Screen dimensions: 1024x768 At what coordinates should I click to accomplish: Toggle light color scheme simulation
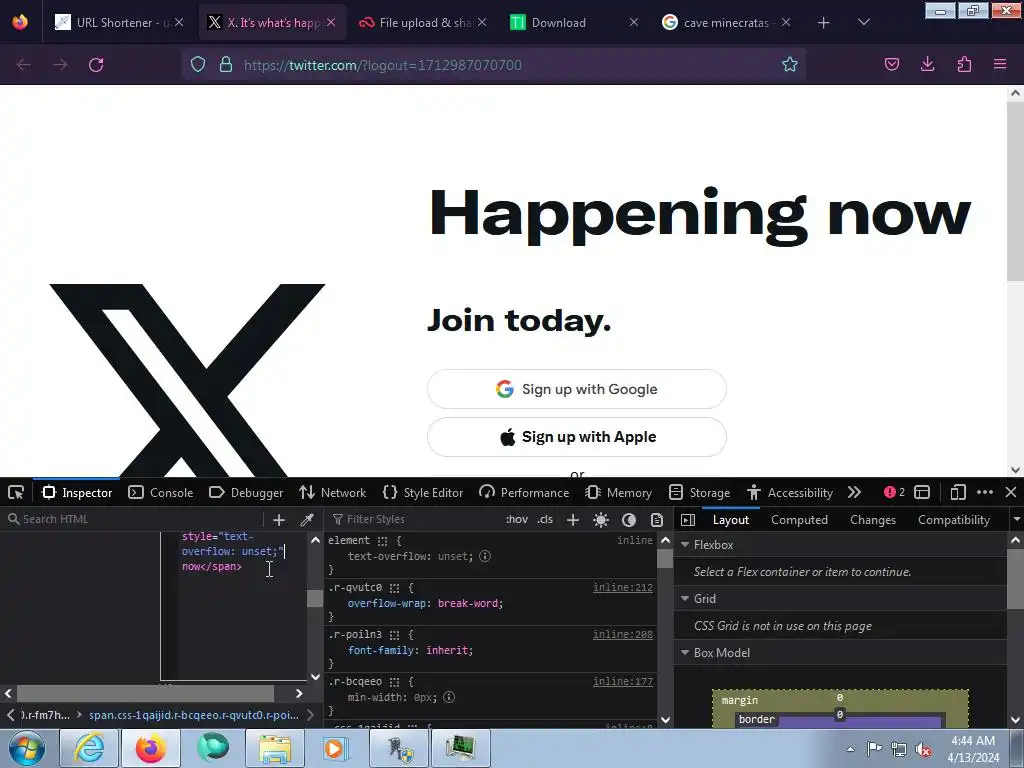601,519
